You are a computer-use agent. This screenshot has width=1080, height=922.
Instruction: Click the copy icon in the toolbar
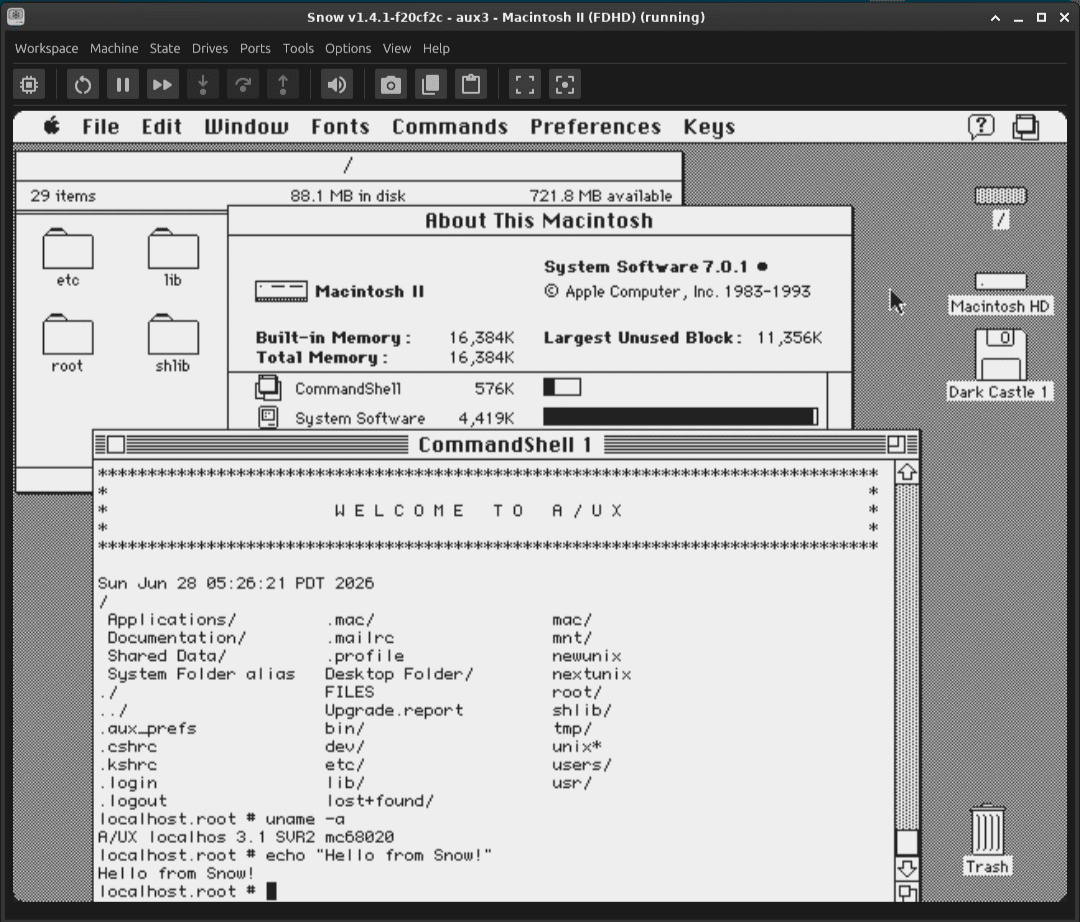tap(430, 85)
